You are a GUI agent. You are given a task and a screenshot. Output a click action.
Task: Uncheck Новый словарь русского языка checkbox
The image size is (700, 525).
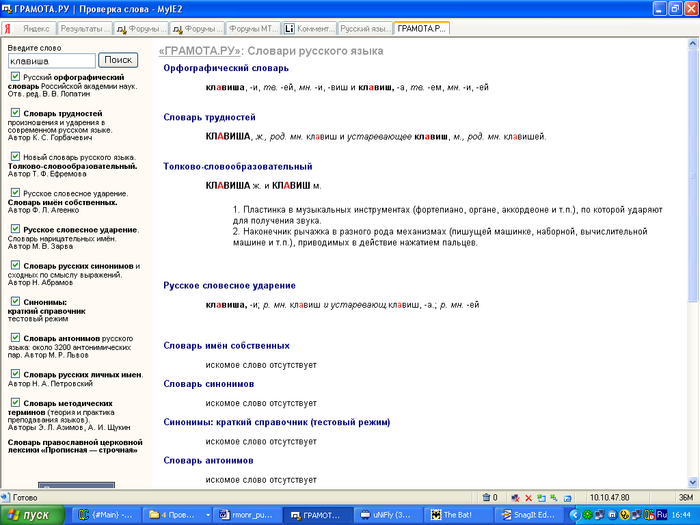(x=15, y=156)
